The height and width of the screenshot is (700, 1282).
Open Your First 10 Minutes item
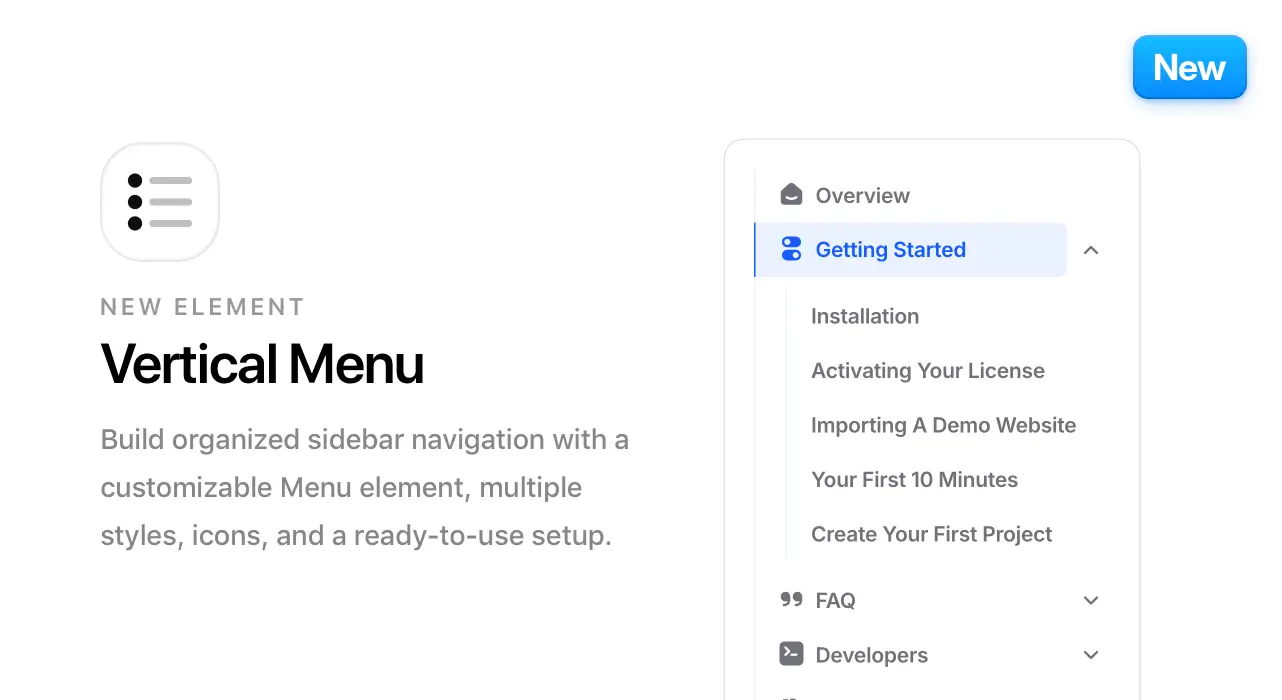[914, 480]
